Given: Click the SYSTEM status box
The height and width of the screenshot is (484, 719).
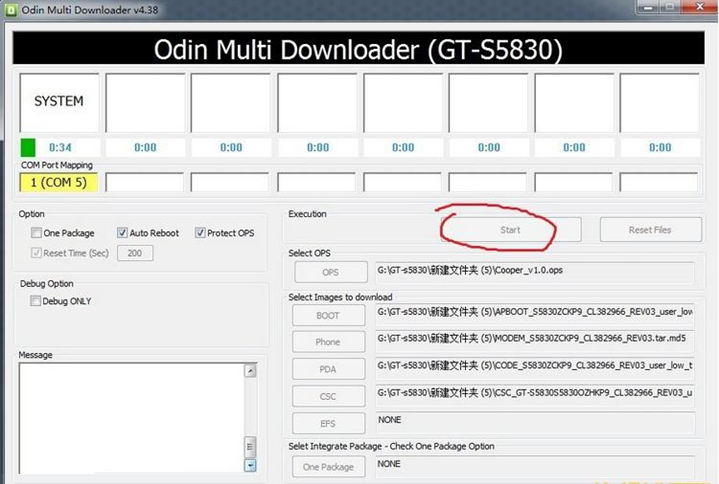Looking at the screenshot, I should point(59,103).
